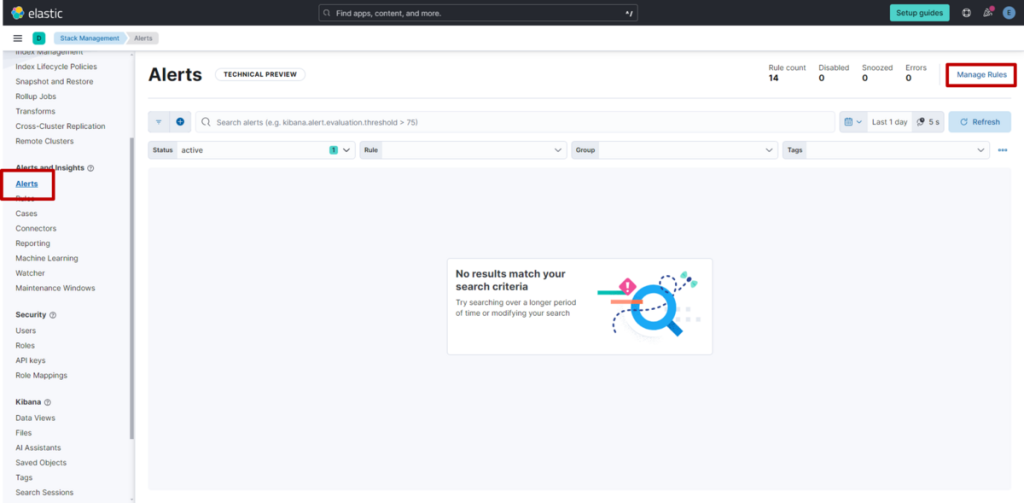The height and width of the screenshot is (503, 1024).
Task: Open the hamburger navigation menu
Action: pos(17,38)
